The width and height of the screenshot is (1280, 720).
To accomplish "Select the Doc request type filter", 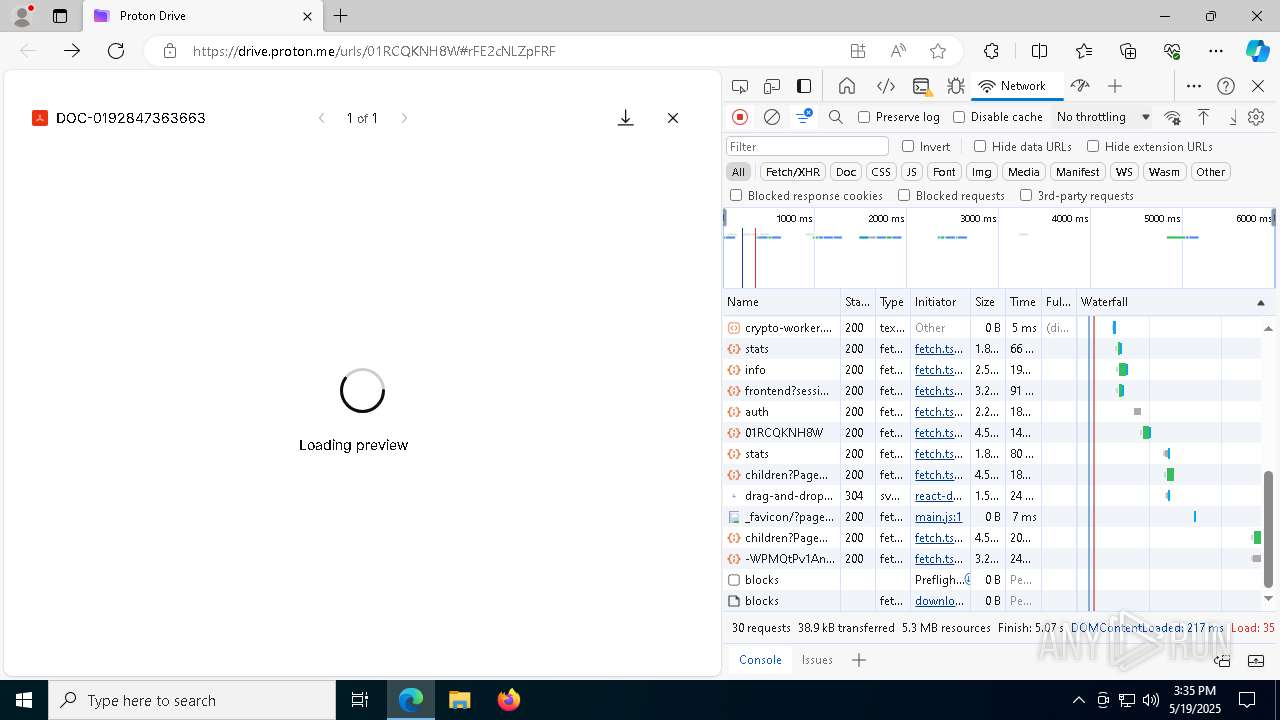I will [846, 172].
